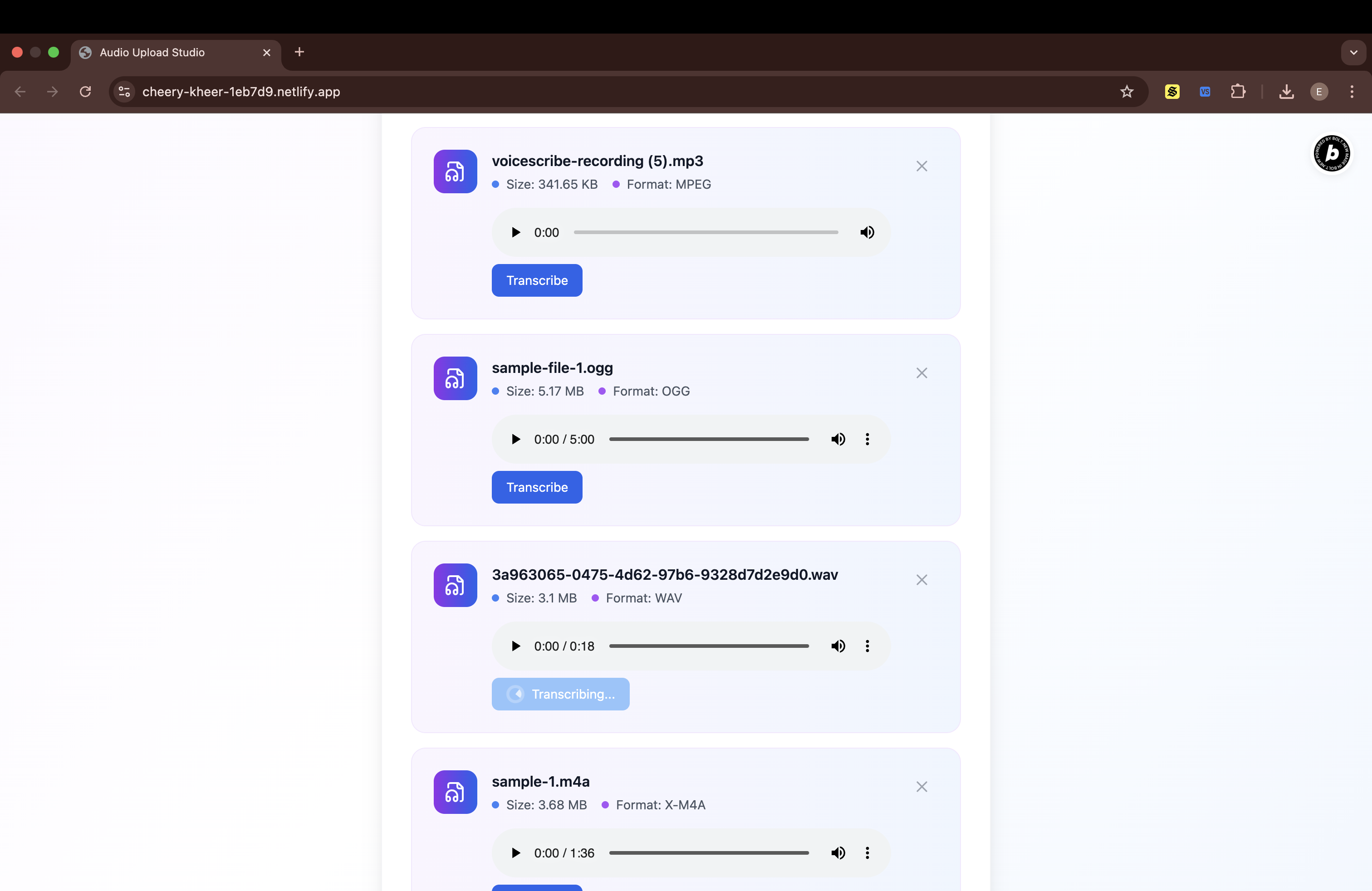This screenshot has width=1372, height=891.
Task: Mute the sample-1.m4a audio volume
Action: tap(838, 853)
